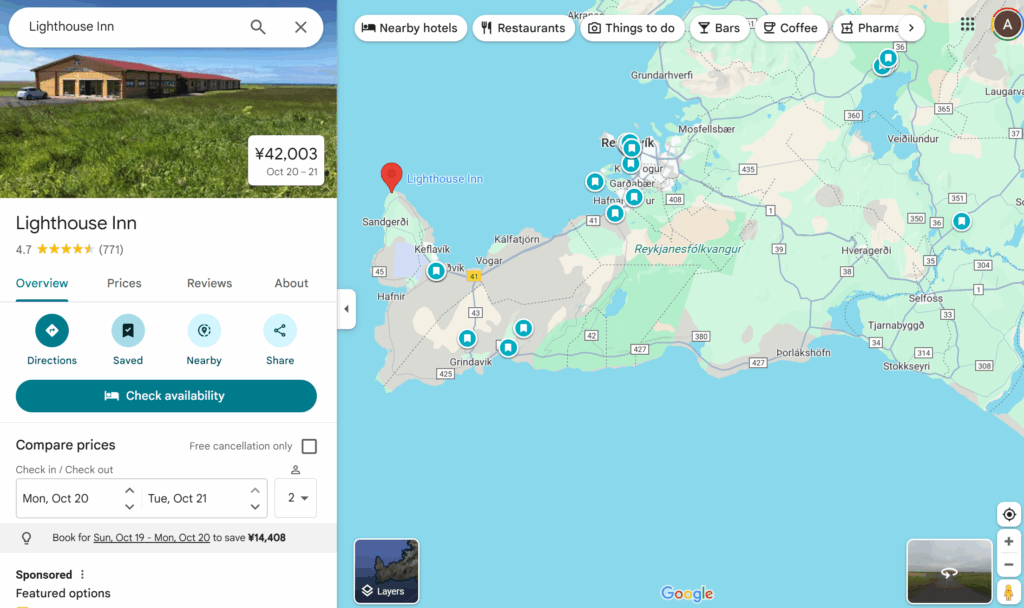
Task: Click the Selfoss town label
Action: coord(925,298)
